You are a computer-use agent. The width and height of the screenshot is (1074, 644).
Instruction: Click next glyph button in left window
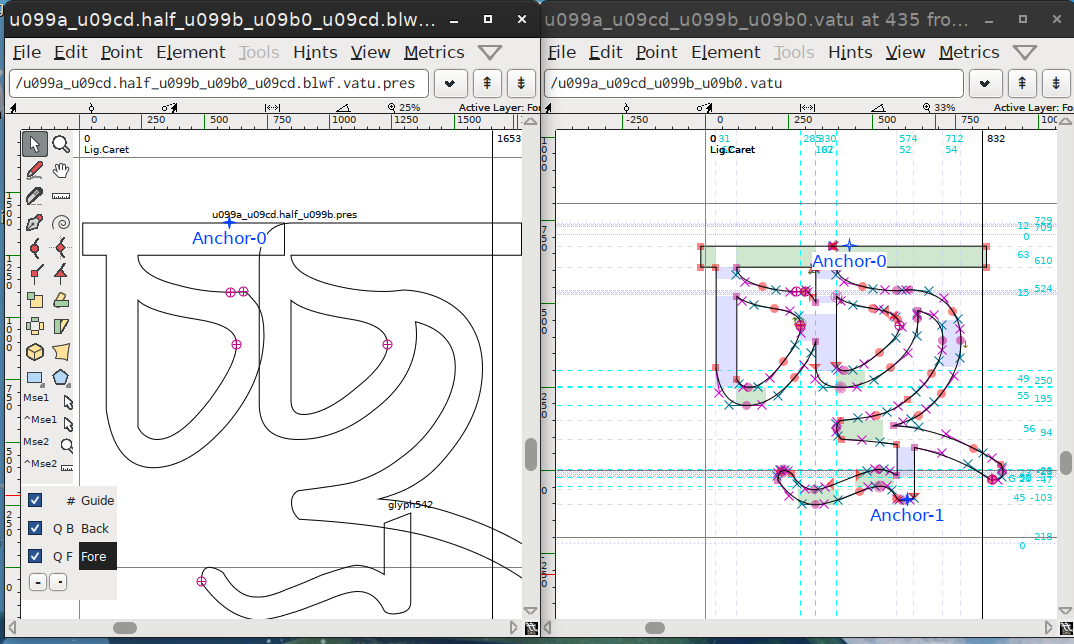(520, 83)
